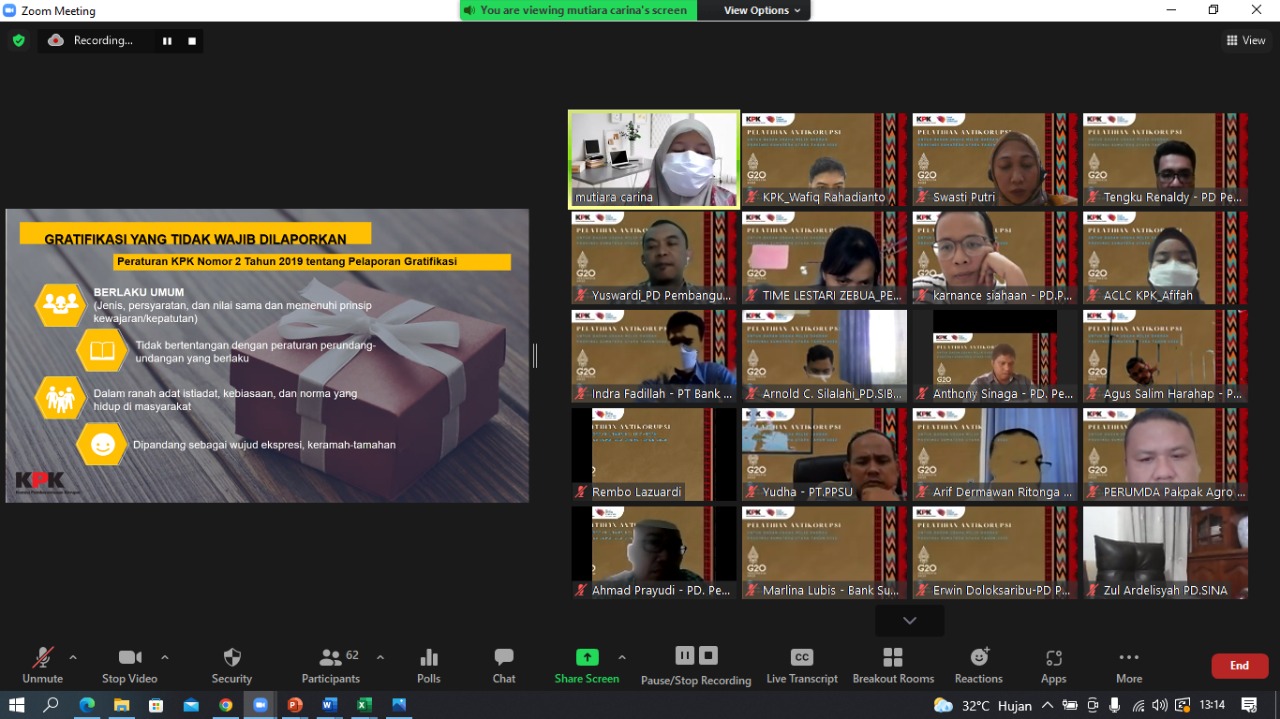Open View Options dropdown
This screenshot has width=1280, height=719.
point(763,10)
